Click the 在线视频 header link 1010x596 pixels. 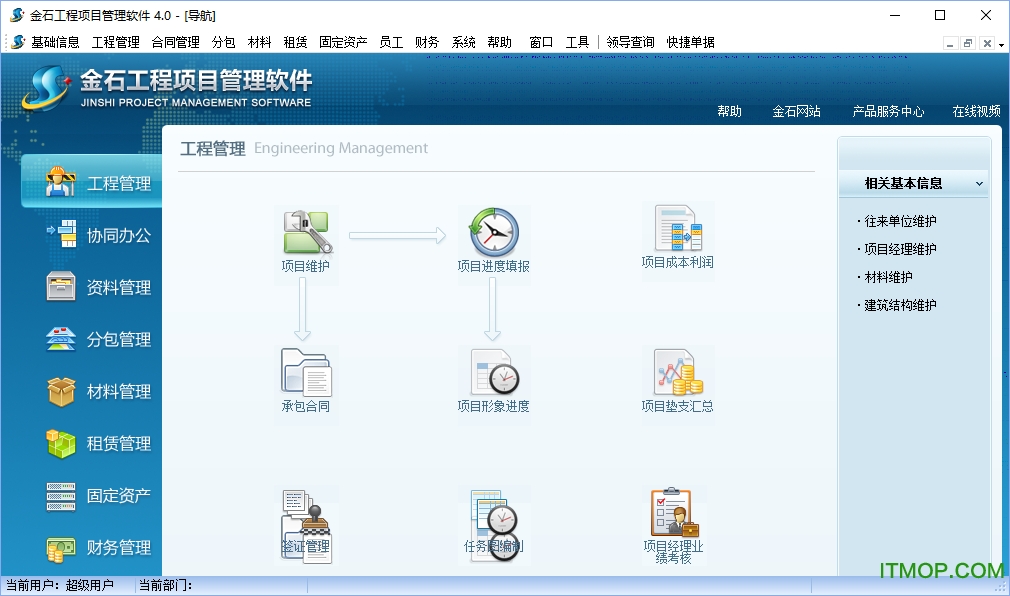coord(976,112)
